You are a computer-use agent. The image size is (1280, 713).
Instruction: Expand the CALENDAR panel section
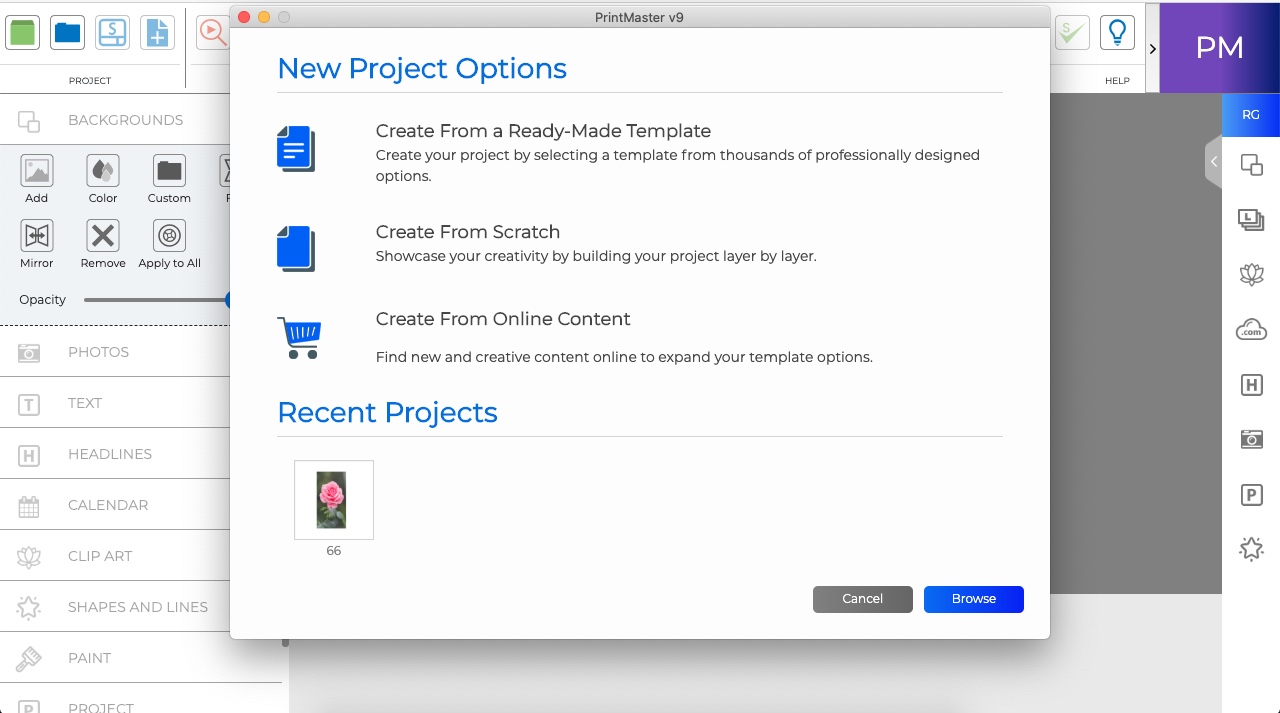coord(115,505)
